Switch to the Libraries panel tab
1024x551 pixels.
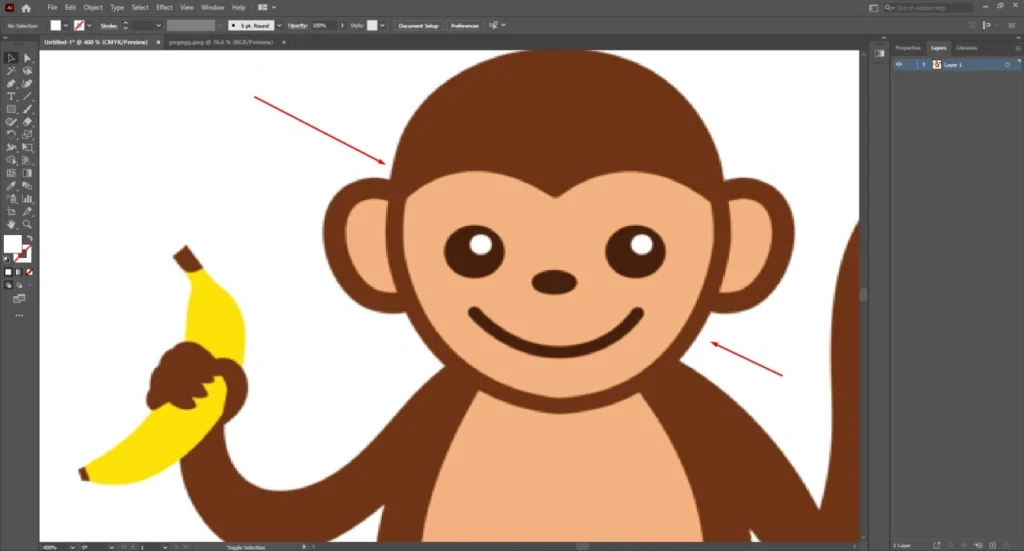click(967, 48)
